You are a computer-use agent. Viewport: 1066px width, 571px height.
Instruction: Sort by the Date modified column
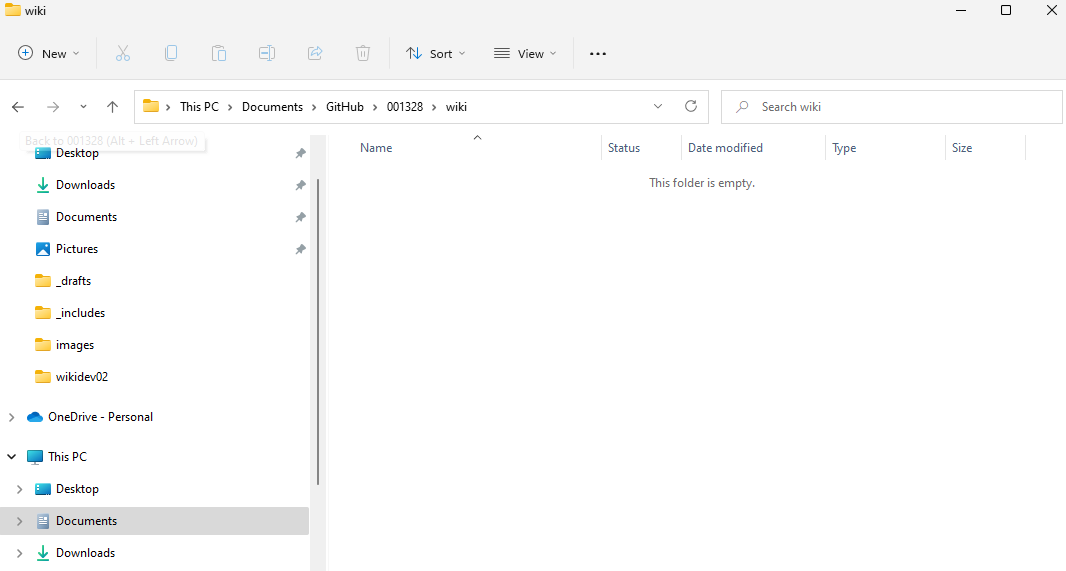[x=725, y=148]
